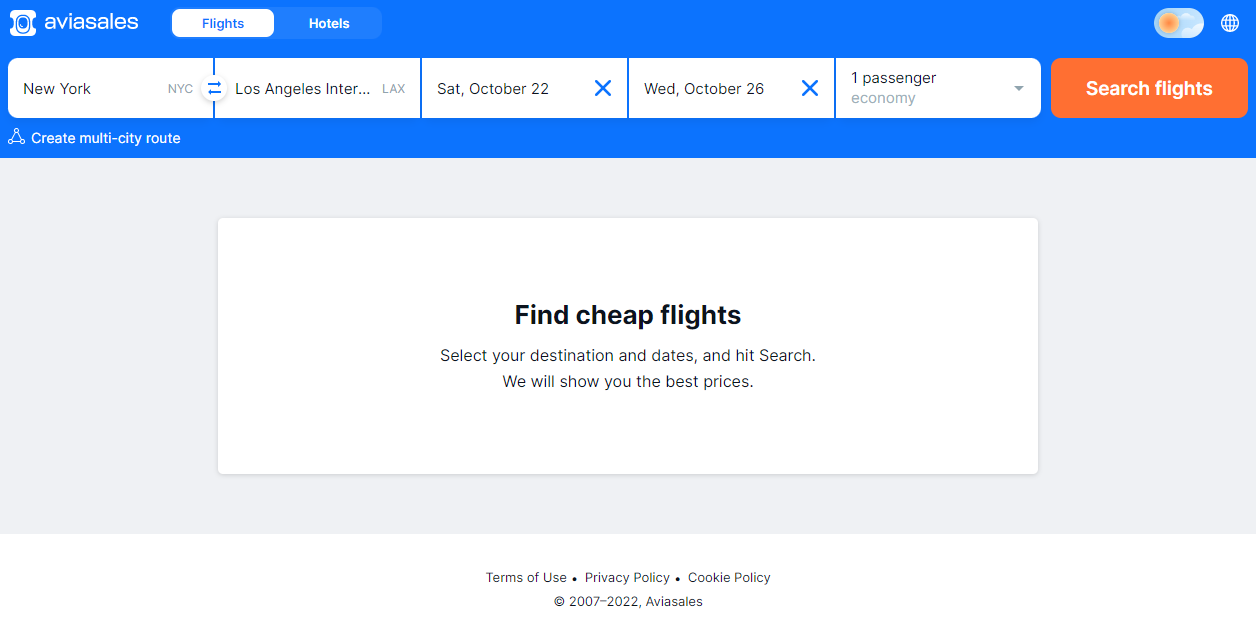Image resolution: width=1256 pixels, height=635 pixels.
Task: Open the Cookie Policy link
Action: click(x=729, y=577)
